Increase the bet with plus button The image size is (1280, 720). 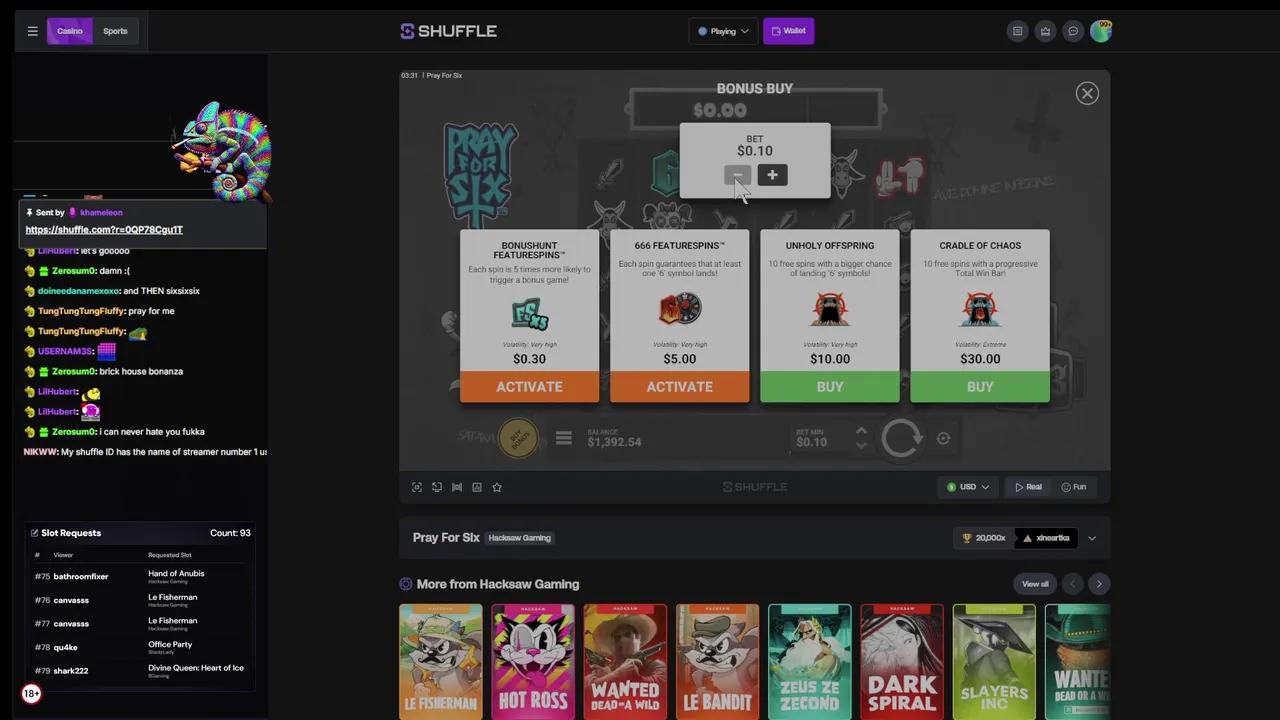point(772,175)
